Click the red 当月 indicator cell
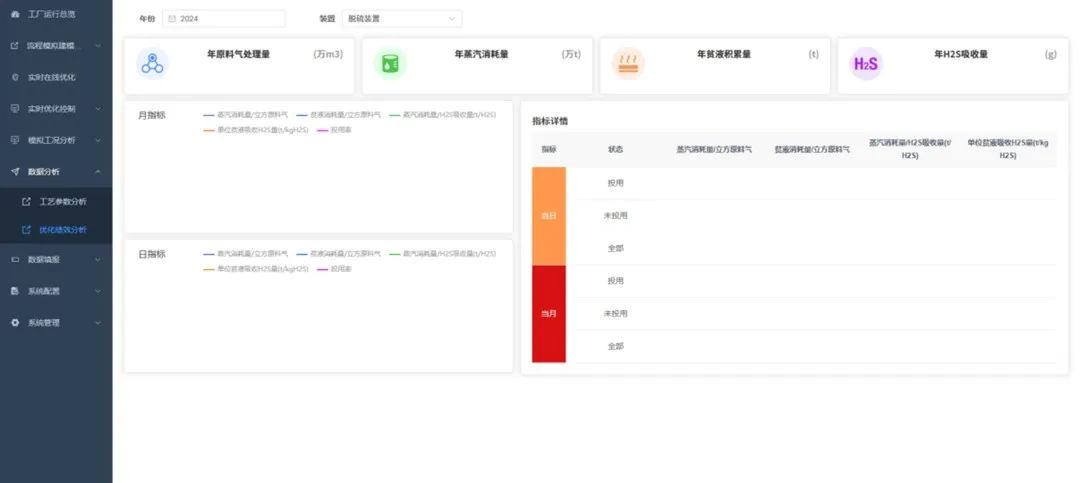 [x=549, y=314]
